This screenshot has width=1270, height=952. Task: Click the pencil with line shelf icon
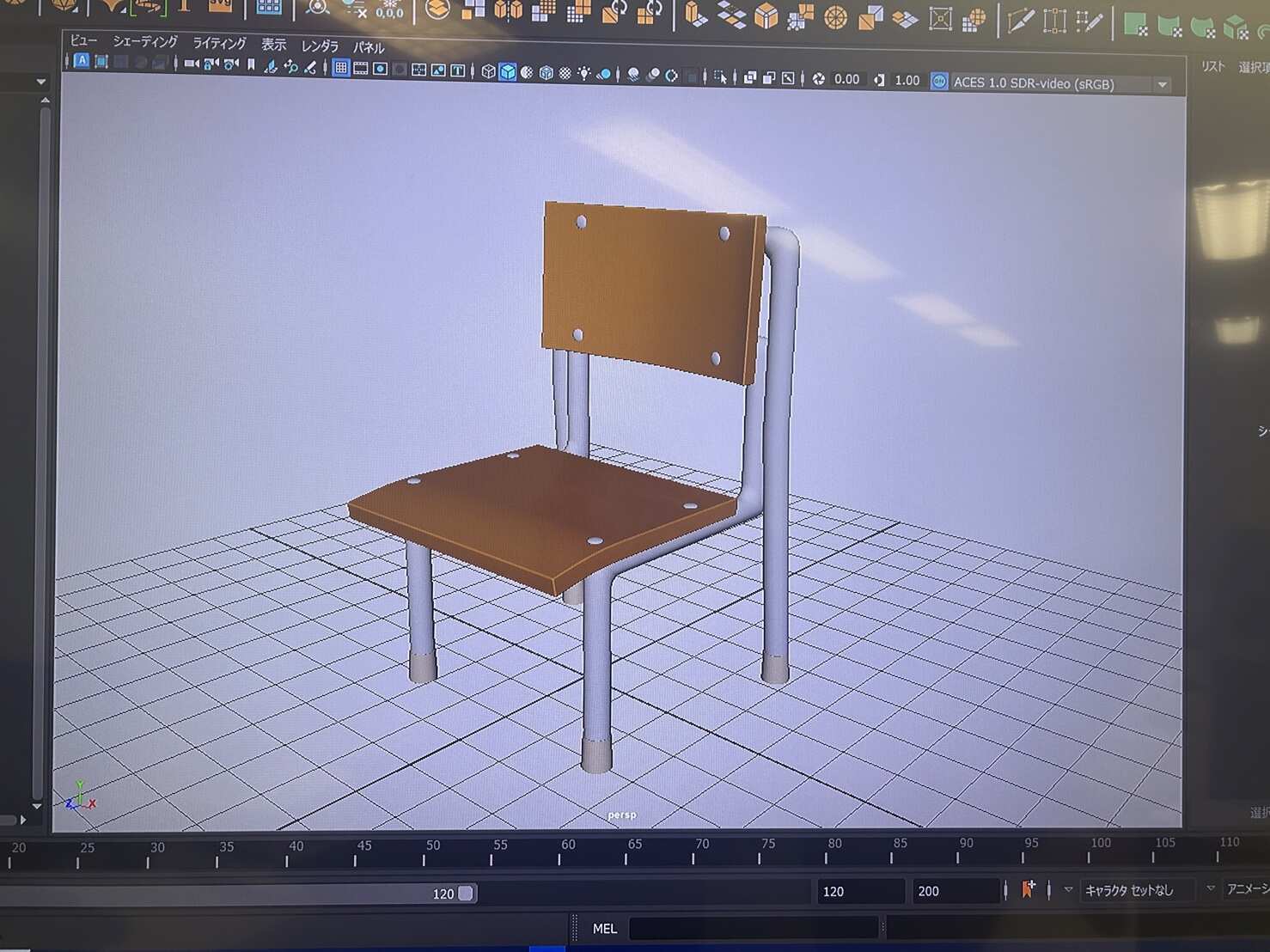tap(1020, 21)
